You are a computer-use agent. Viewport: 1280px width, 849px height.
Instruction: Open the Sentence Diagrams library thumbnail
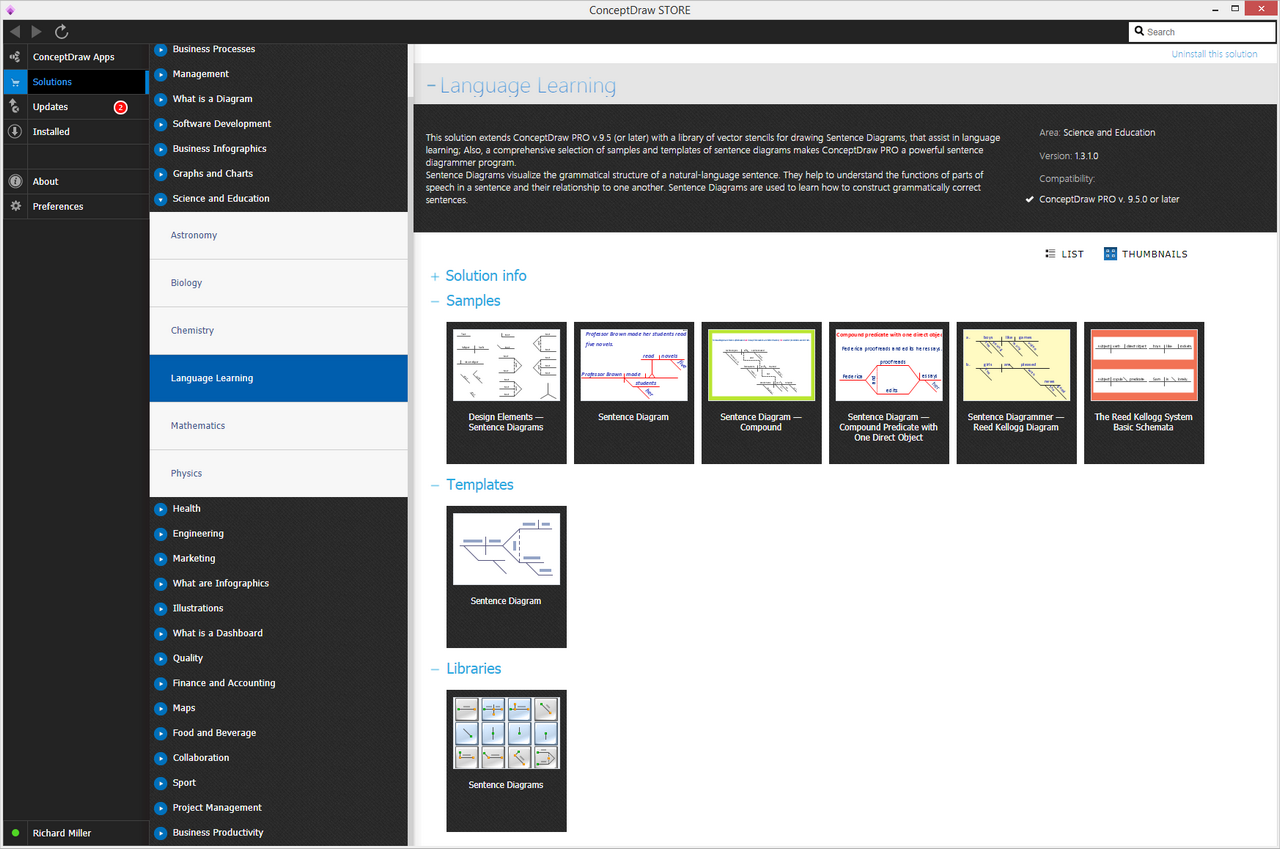[x=506, y=761]
